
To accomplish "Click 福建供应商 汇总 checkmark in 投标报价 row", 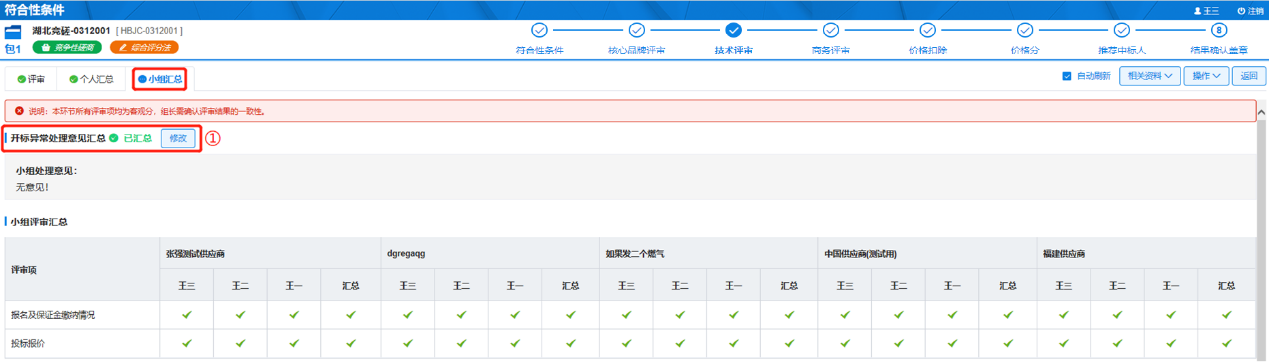I will click(x=1227, y=342).
